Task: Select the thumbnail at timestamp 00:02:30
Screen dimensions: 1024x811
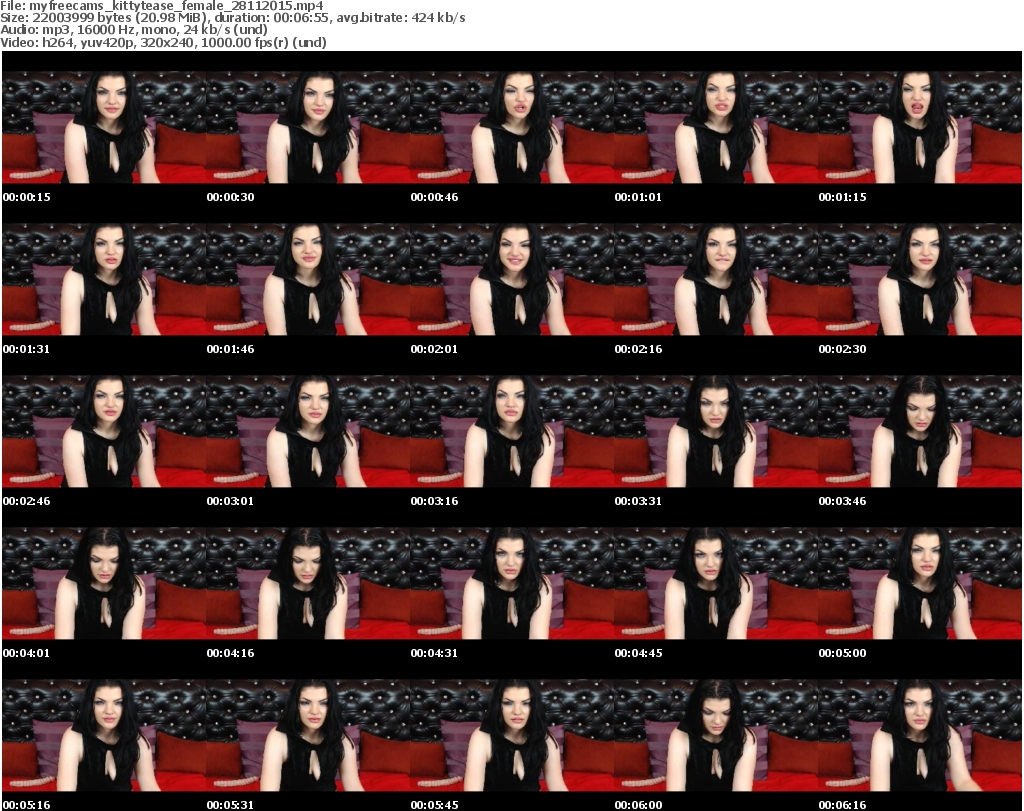Action: tap(919, 279)
